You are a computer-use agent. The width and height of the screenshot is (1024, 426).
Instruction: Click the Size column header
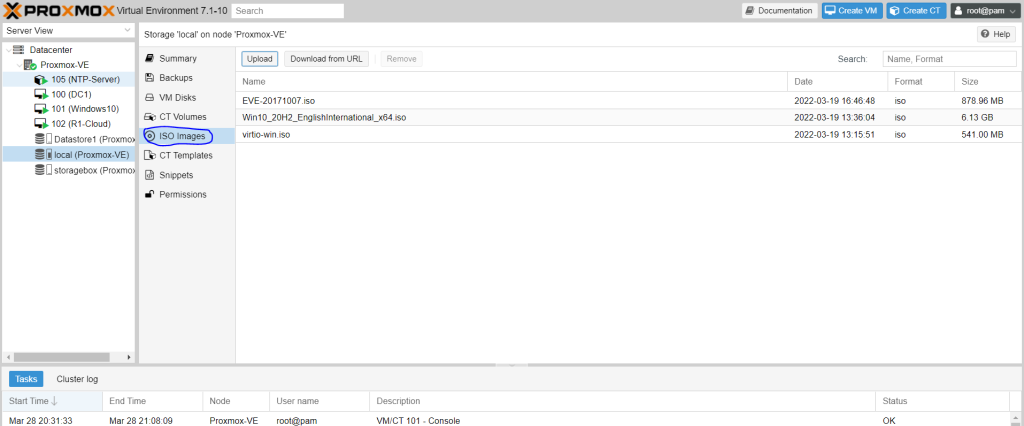[x=988, y=82]
